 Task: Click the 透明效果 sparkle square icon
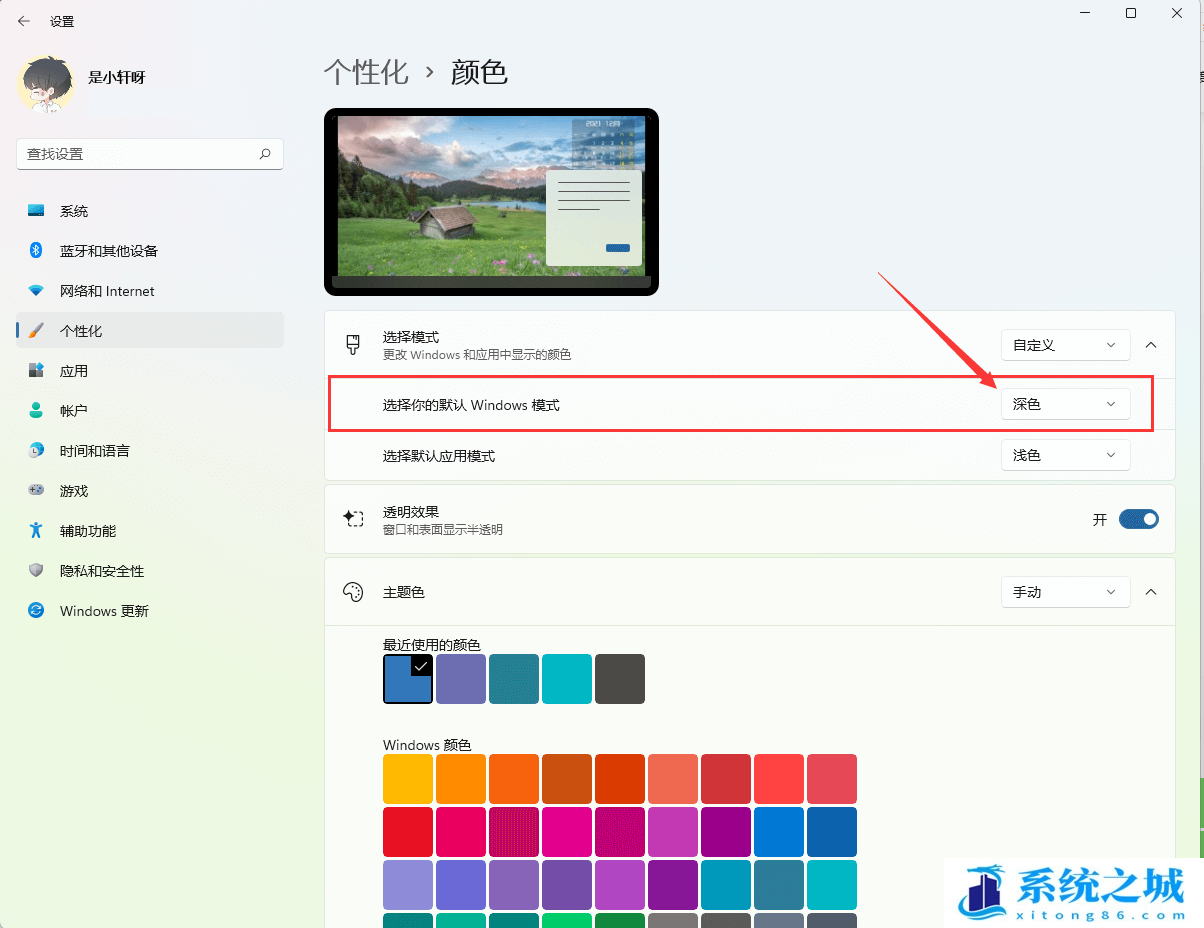tap(353, 518)
